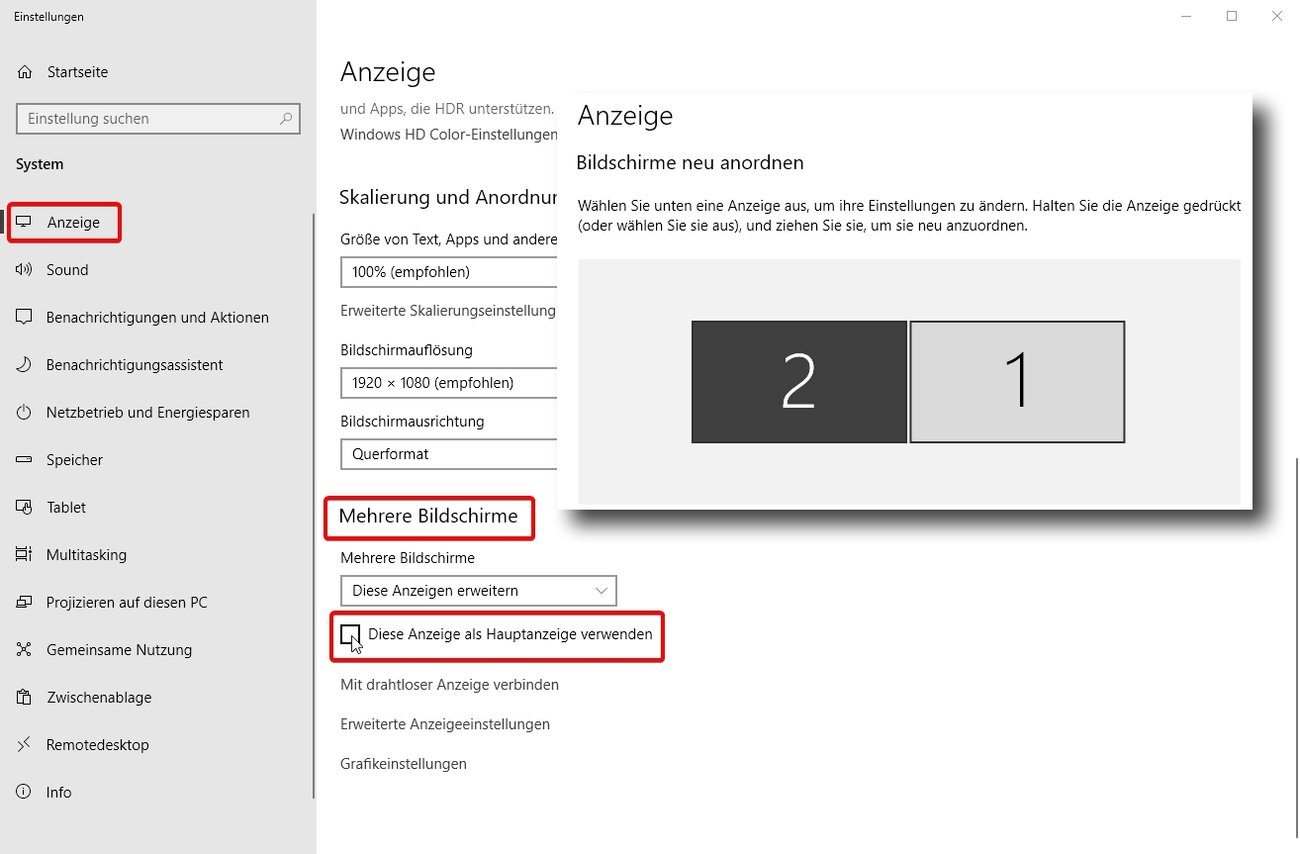This screenshot has height=854, width=1300.
Task: Open Projizieren auf diesen PC settings
Action: [24, 602]
